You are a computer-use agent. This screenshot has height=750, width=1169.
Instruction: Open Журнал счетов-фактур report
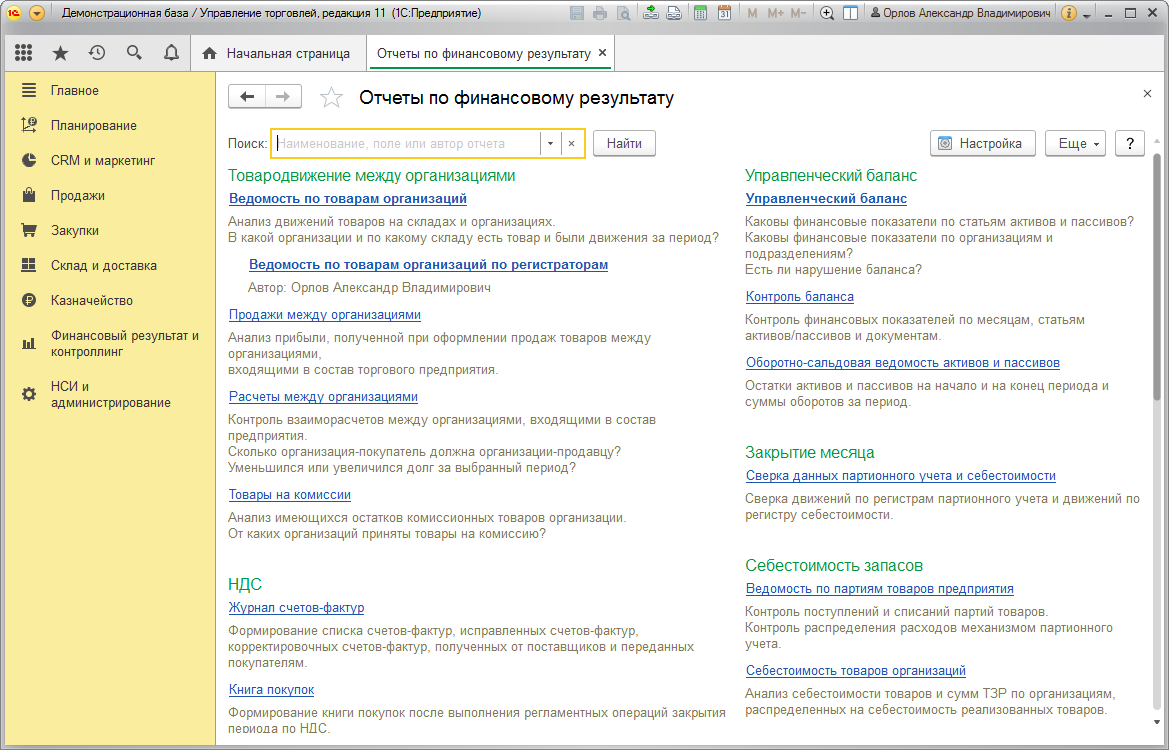pos(296,608)
